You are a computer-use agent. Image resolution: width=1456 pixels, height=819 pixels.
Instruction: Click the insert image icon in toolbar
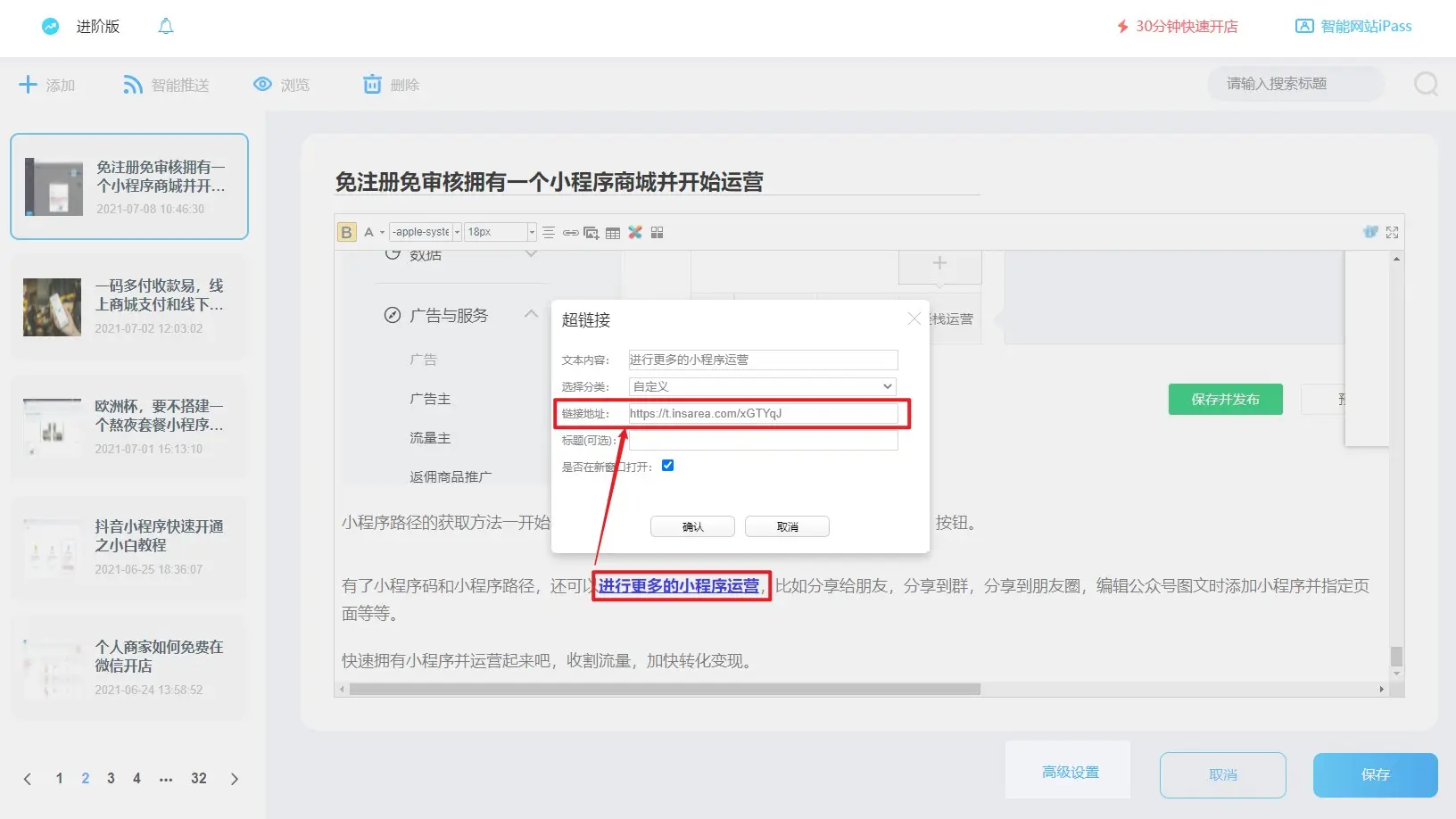click(591, 233)
